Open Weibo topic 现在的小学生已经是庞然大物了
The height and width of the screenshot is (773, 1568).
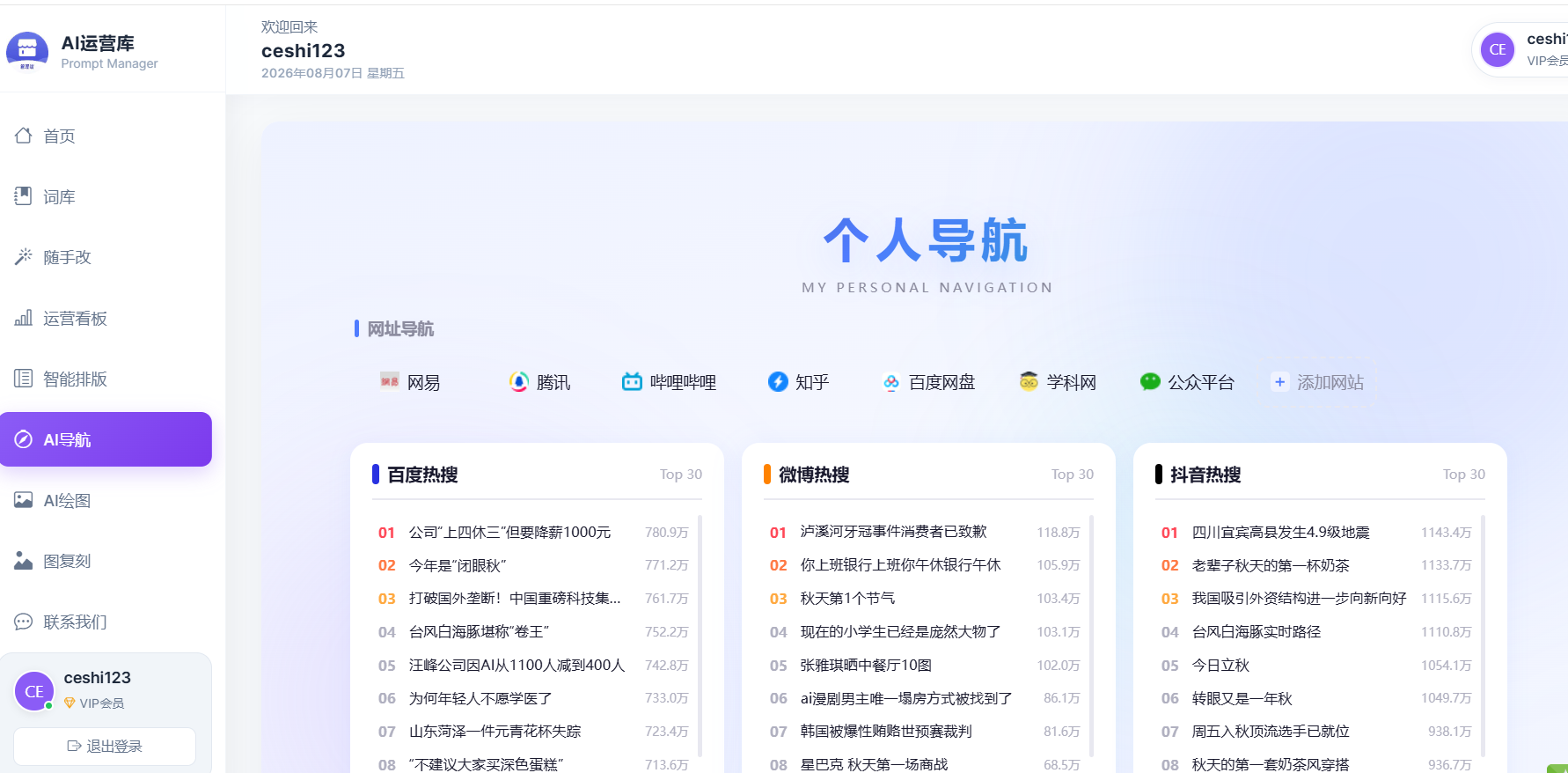(900, 632)
